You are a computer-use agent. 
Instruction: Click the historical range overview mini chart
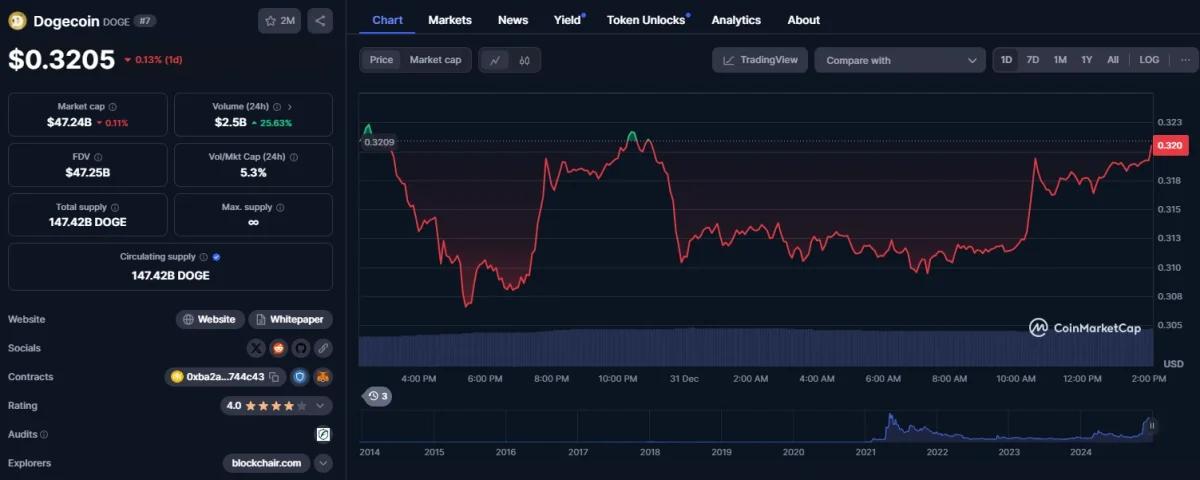tap(756, 425)
